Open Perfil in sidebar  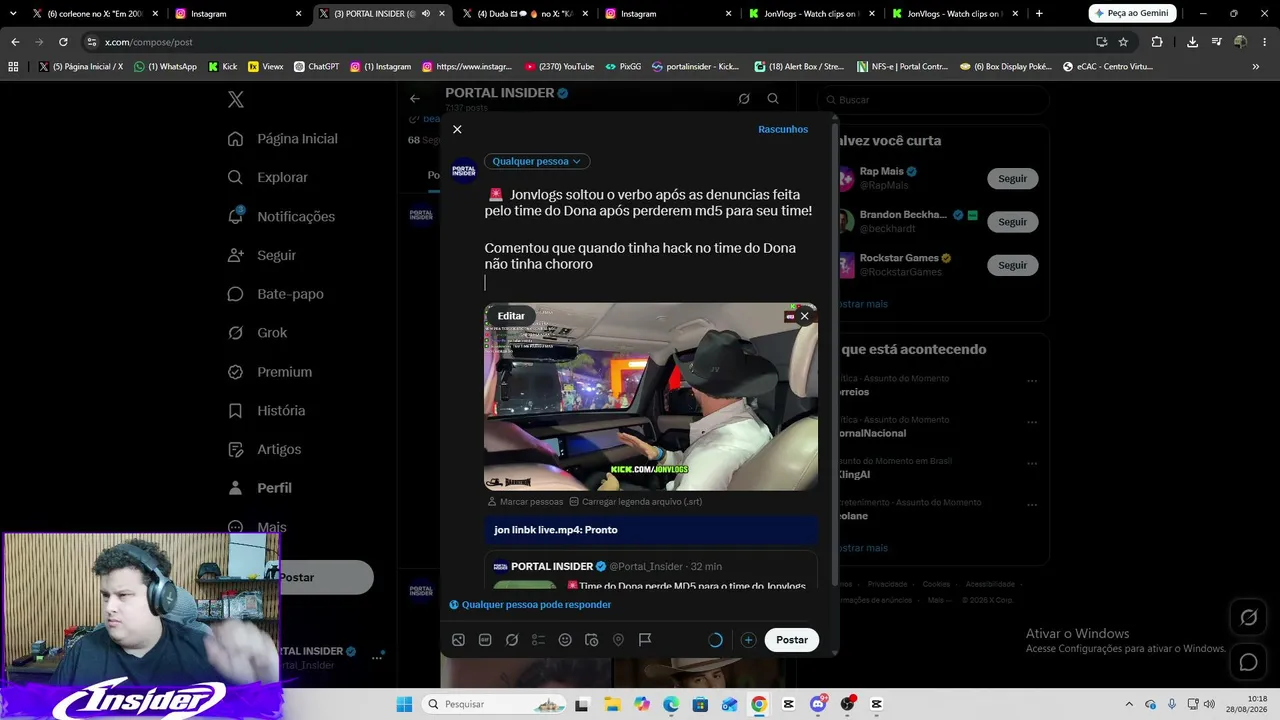point(260,488)
